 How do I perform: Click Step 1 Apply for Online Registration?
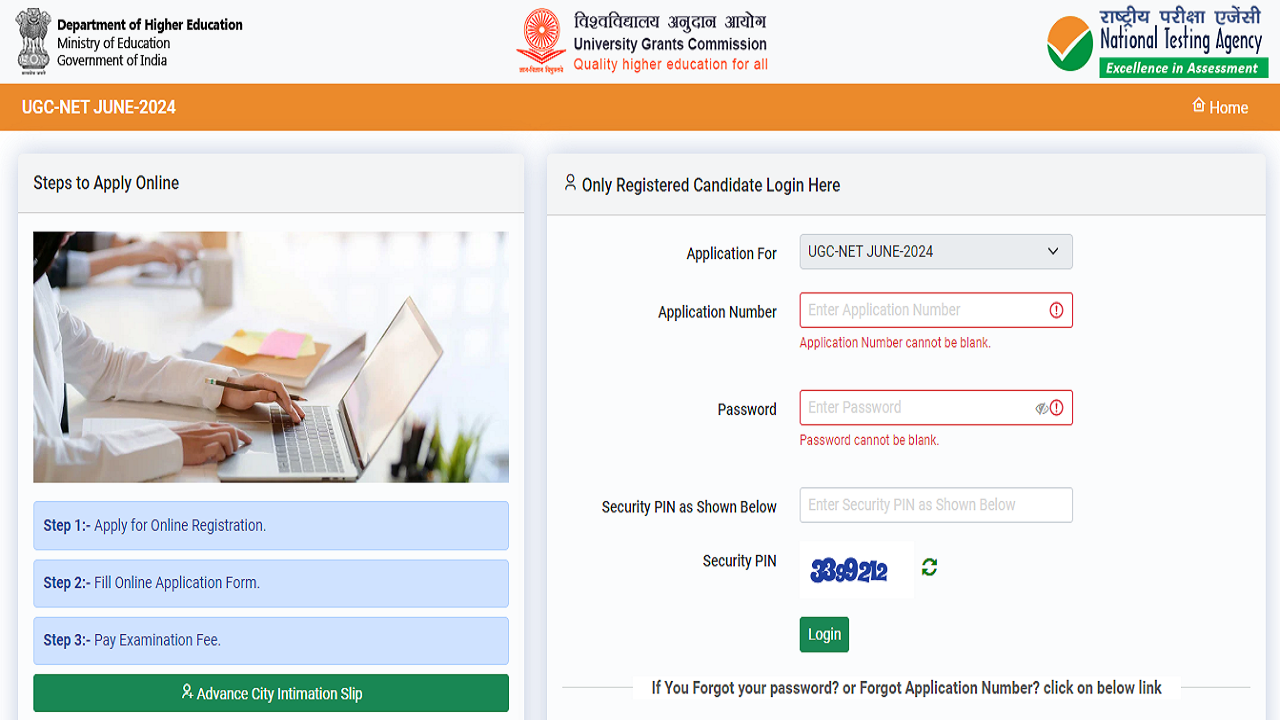pos(271,526)
